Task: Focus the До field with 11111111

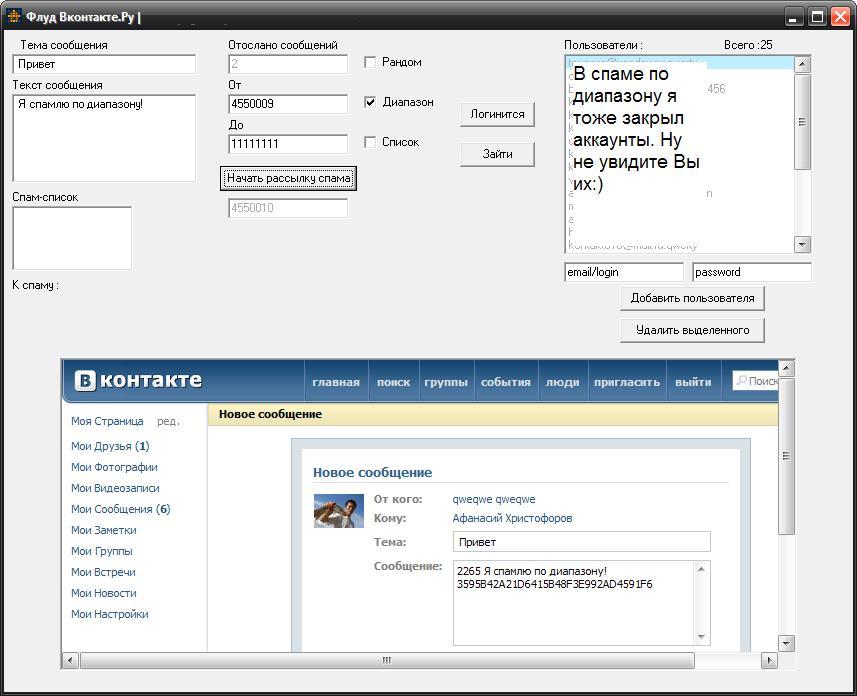Action: tap(288, 144)
